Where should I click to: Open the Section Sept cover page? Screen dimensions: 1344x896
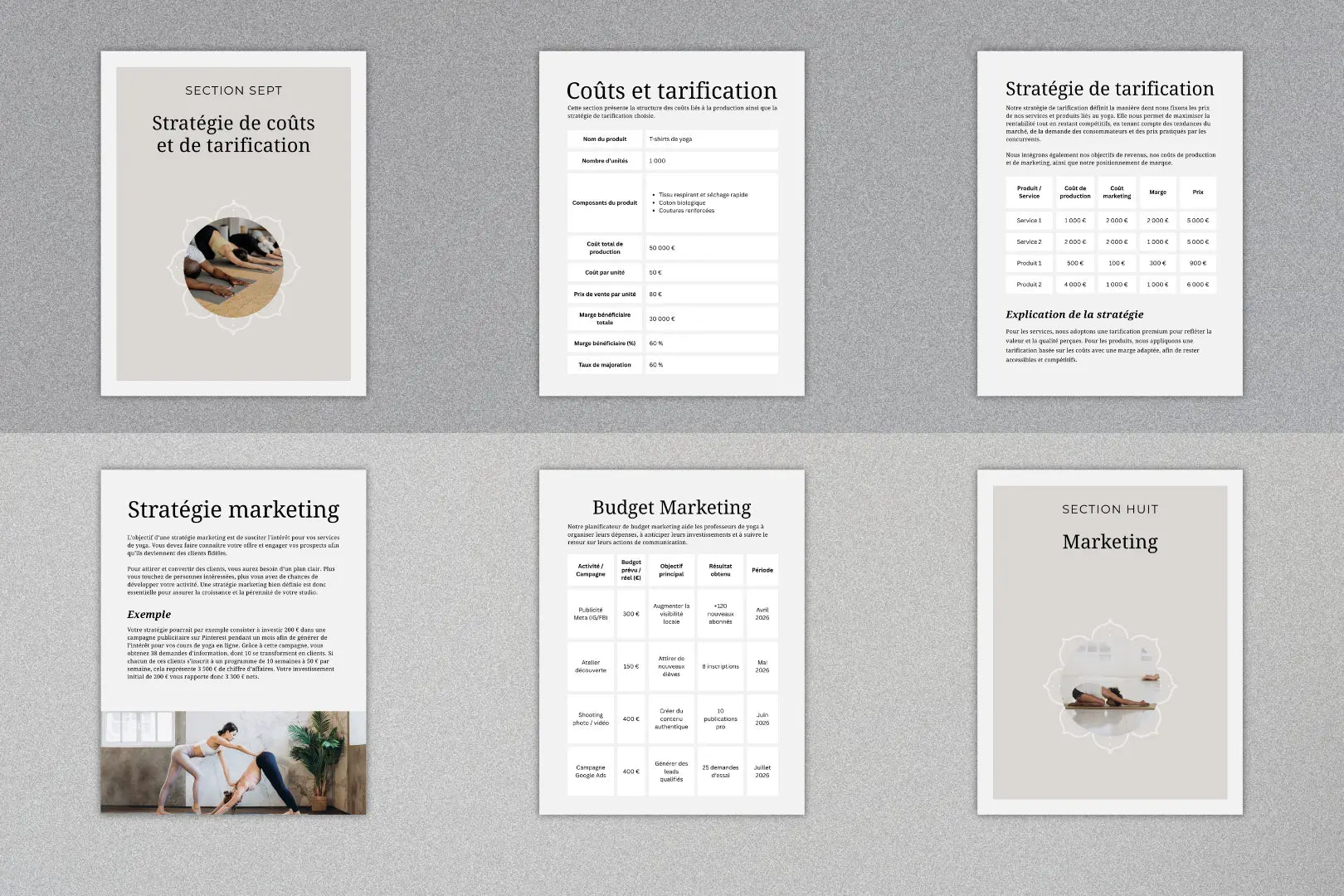(233, 223)
